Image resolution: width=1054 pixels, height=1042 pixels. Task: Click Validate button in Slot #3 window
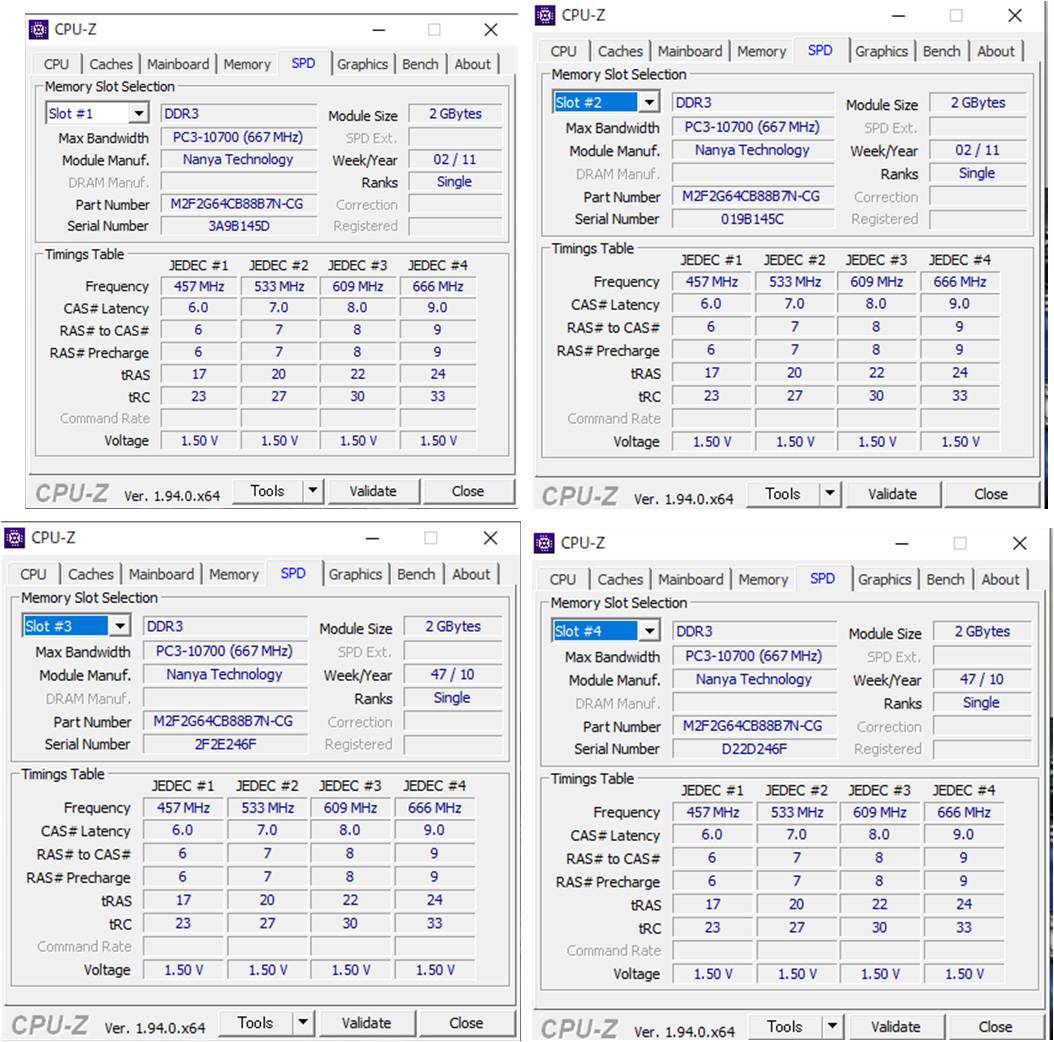pos(366,1023)
